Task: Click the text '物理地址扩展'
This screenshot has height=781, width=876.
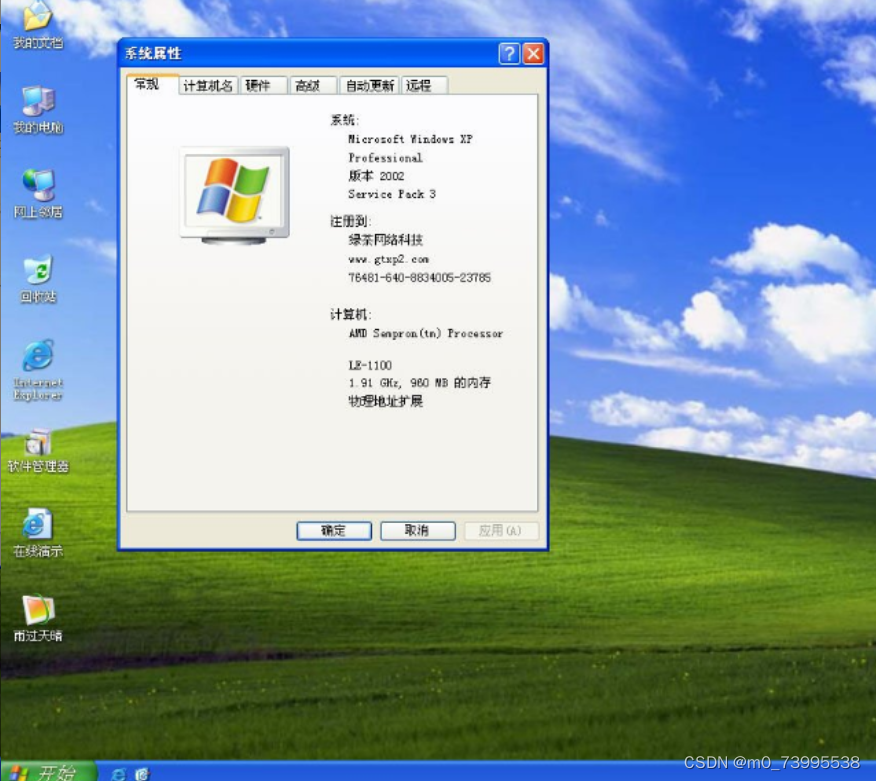Action: point(385,401)
